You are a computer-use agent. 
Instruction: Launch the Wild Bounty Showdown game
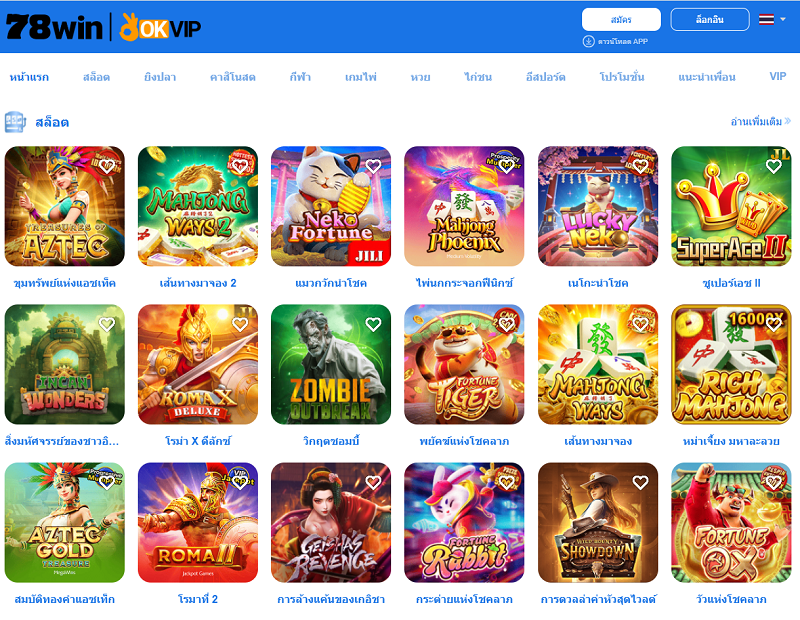598,523
